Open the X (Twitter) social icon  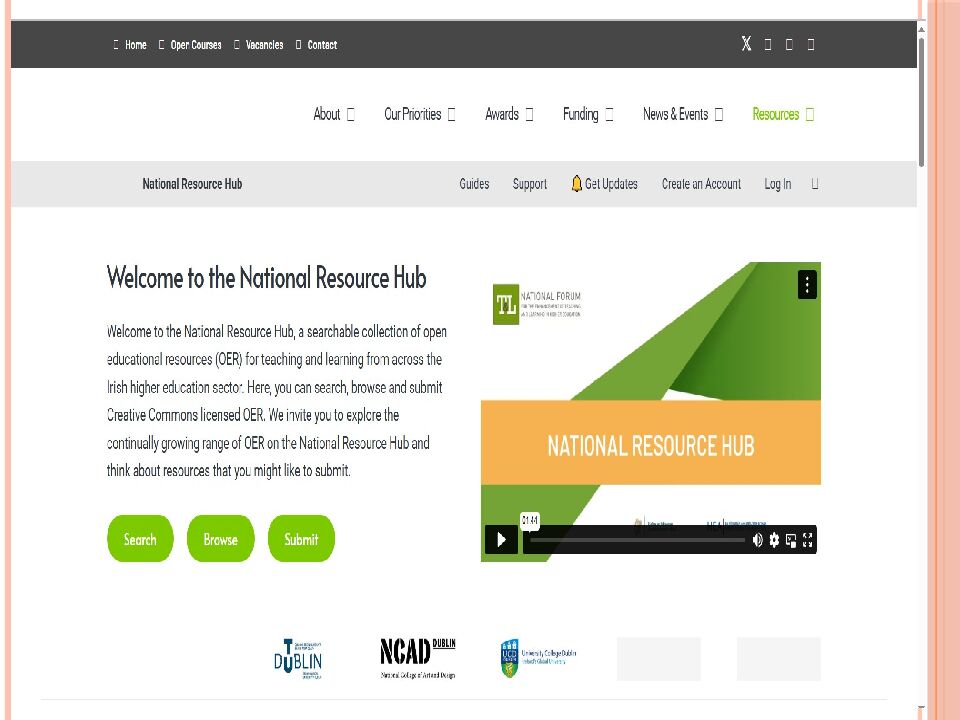tap(746, 44)
